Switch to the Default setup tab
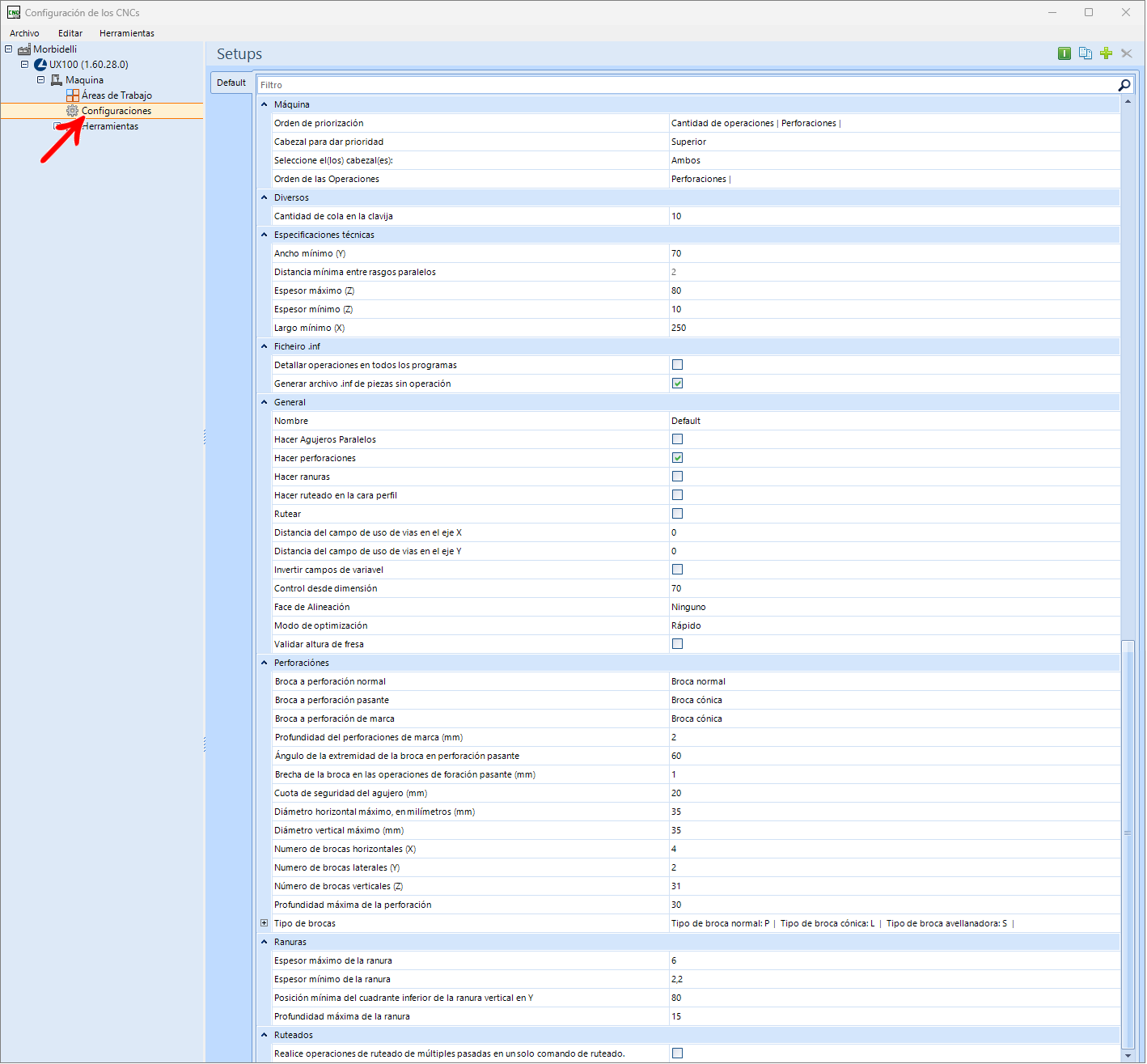1147x1064 pixels. click(231, 82)
